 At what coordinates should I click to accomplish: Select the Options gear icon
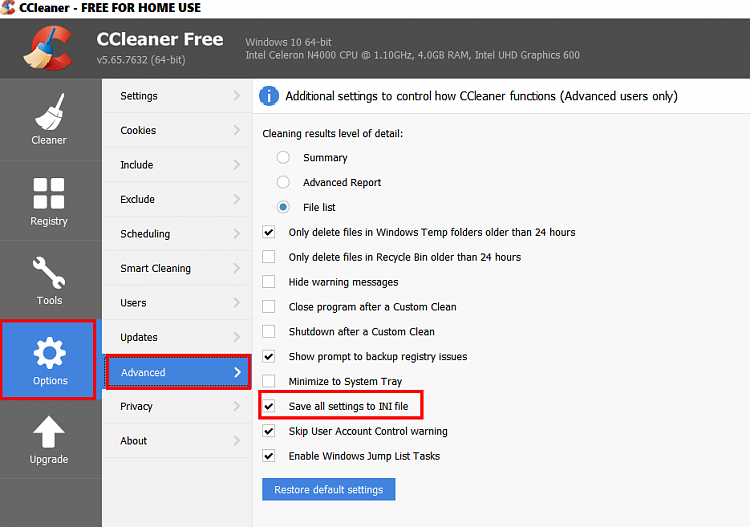coord(49,353)
